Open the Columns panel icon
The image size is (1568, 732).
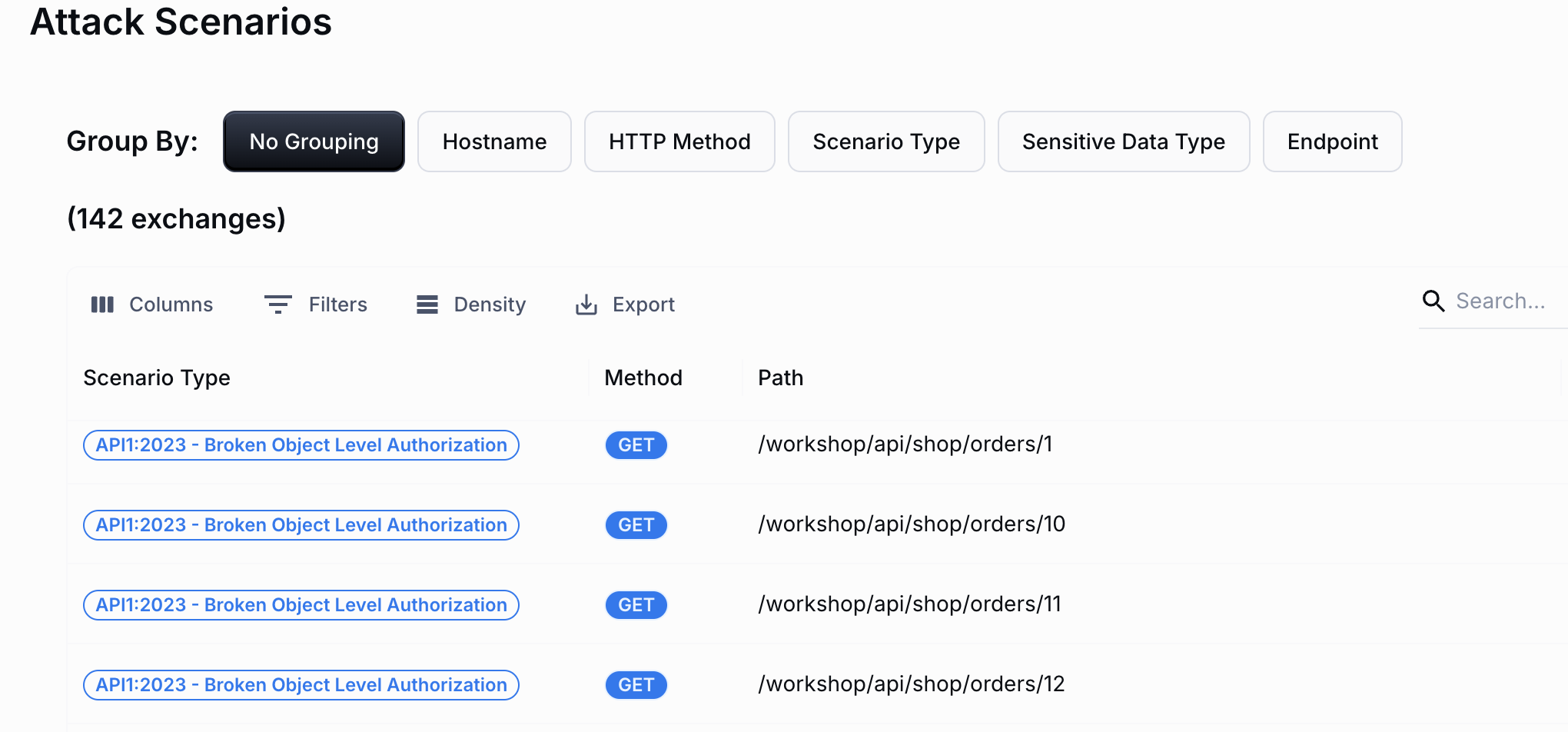tap(102, 304)
